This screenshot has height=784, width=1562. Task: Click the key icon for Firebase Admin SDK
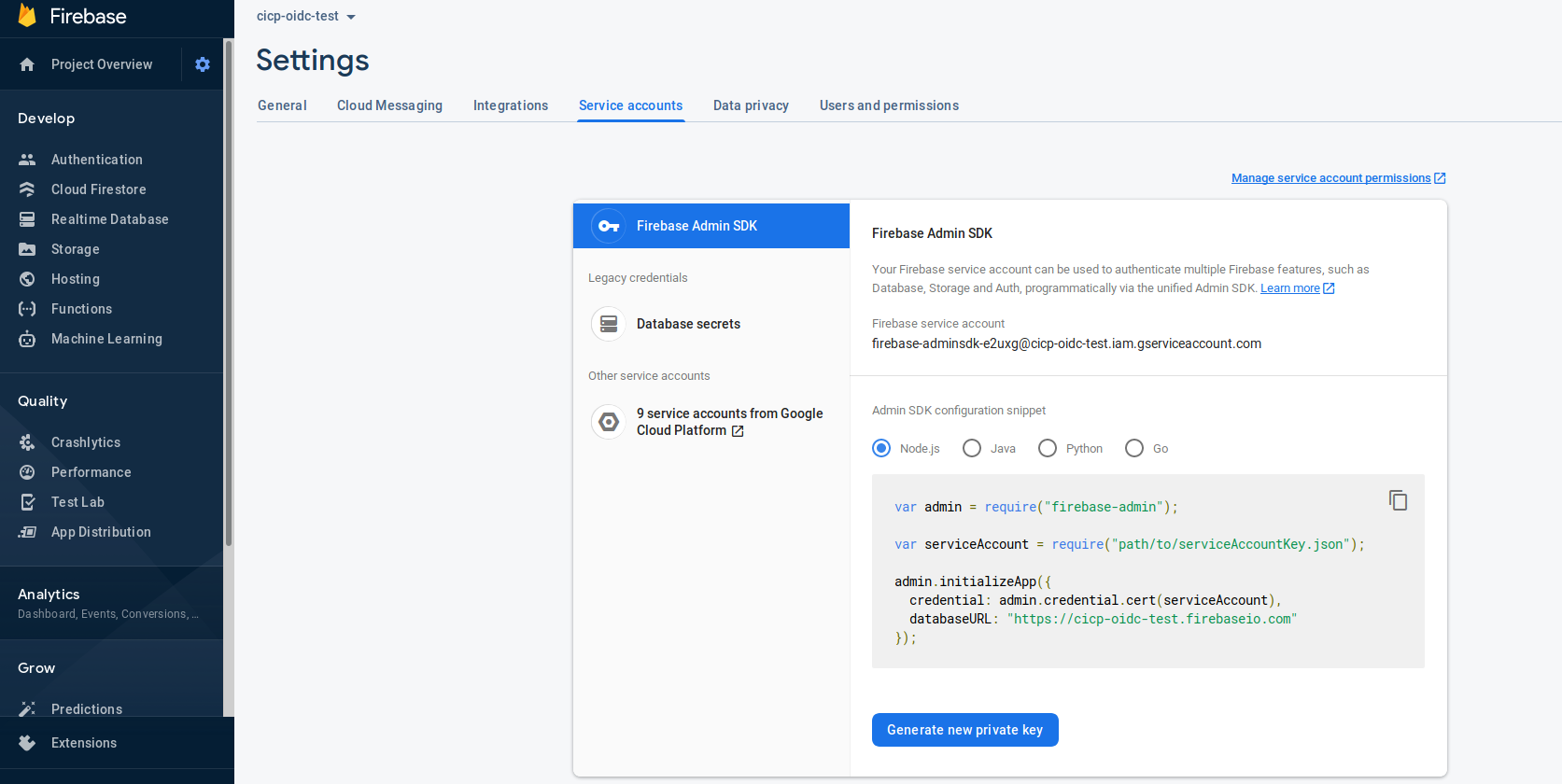coord(609,226)
